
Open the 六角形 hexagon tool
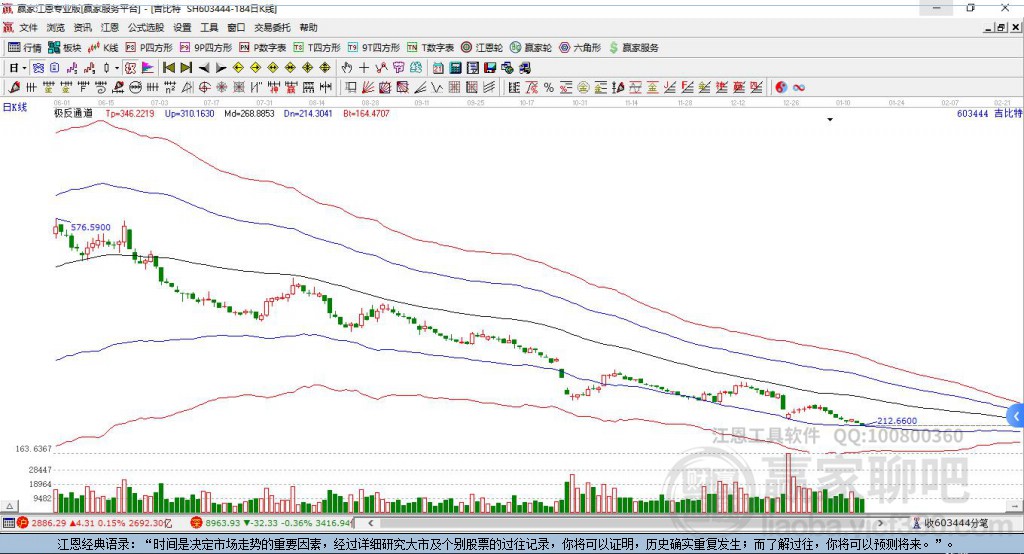580,48
